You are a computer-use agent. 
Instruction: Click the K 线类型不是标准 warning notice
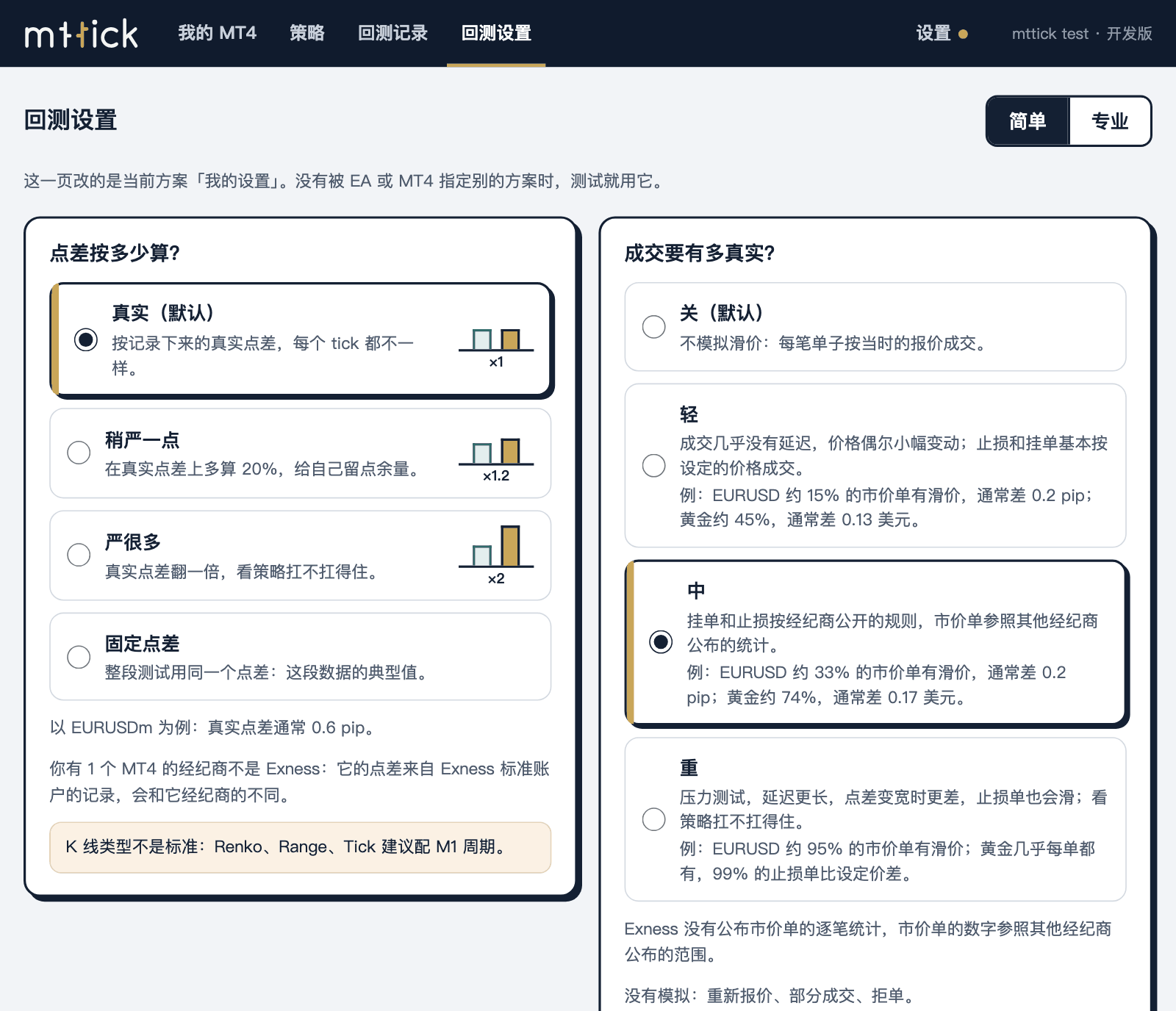tap(301, 847)
